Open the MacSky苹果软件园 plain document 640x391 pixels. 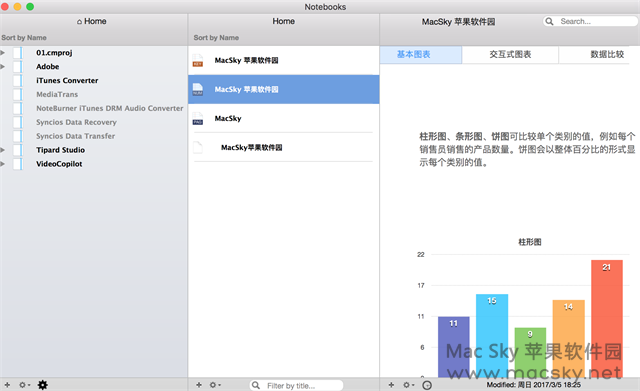(284, 147)
